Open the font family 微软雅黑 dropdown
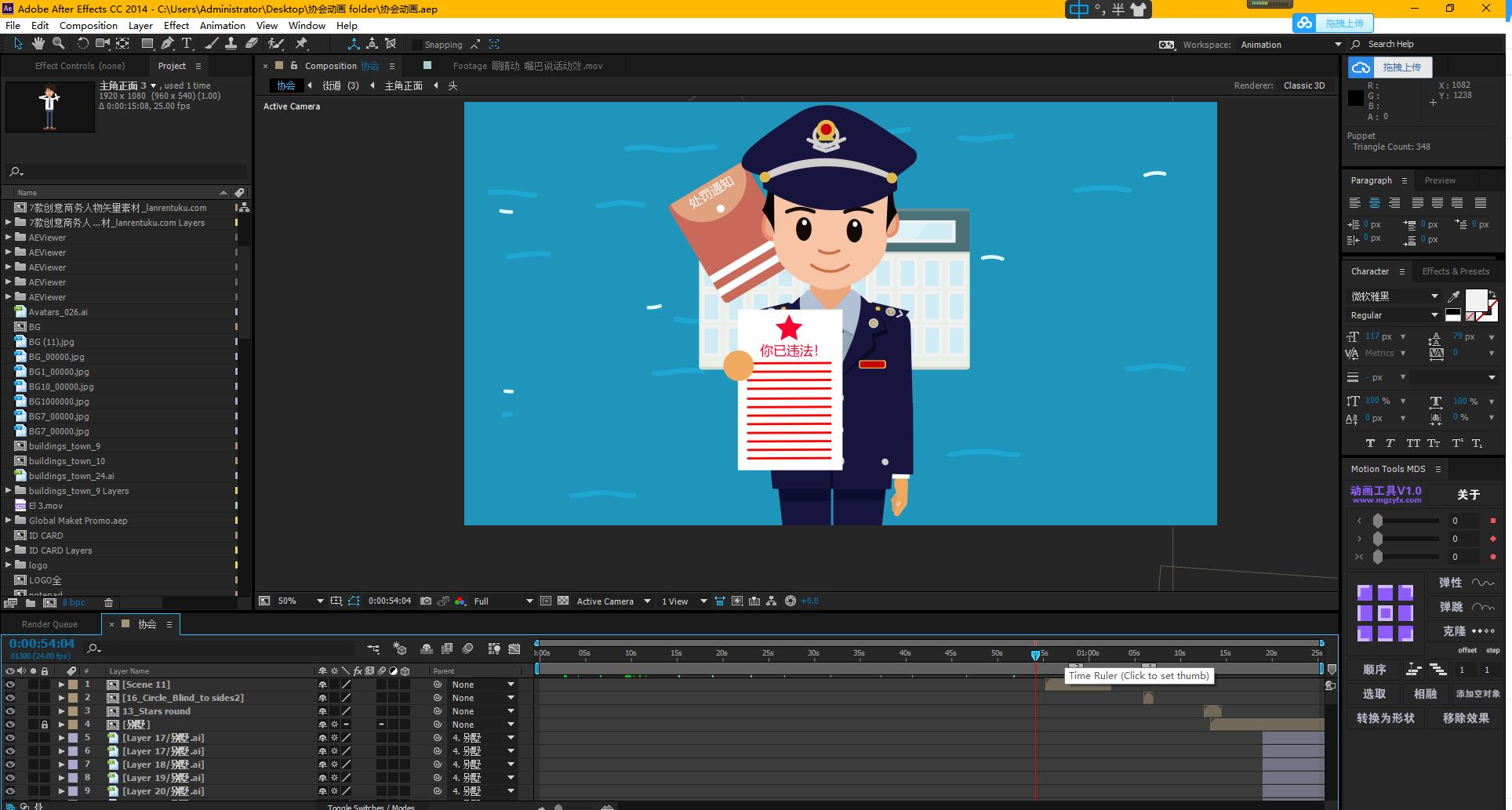Image resolution: width=1512 pixels, height=810 pixels. coord(1394,296)
